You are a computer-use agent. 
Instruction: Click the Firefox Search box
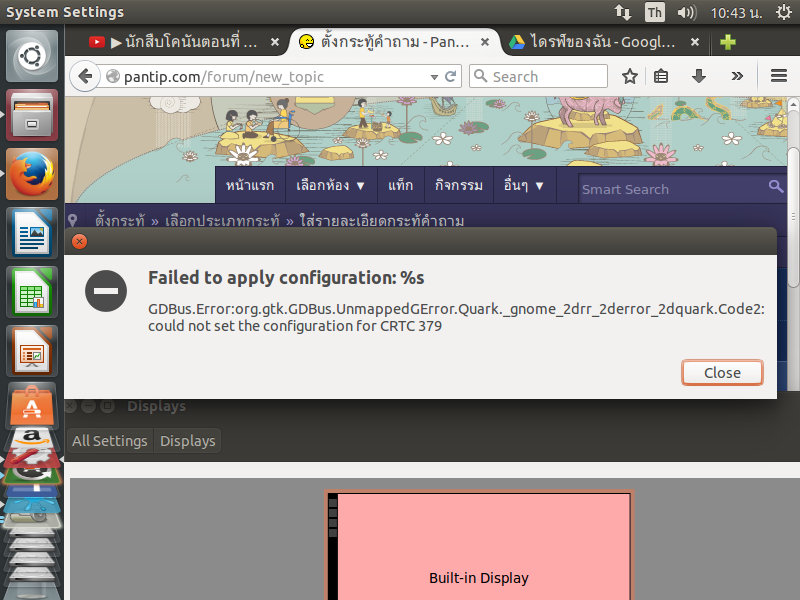(538, 77)
